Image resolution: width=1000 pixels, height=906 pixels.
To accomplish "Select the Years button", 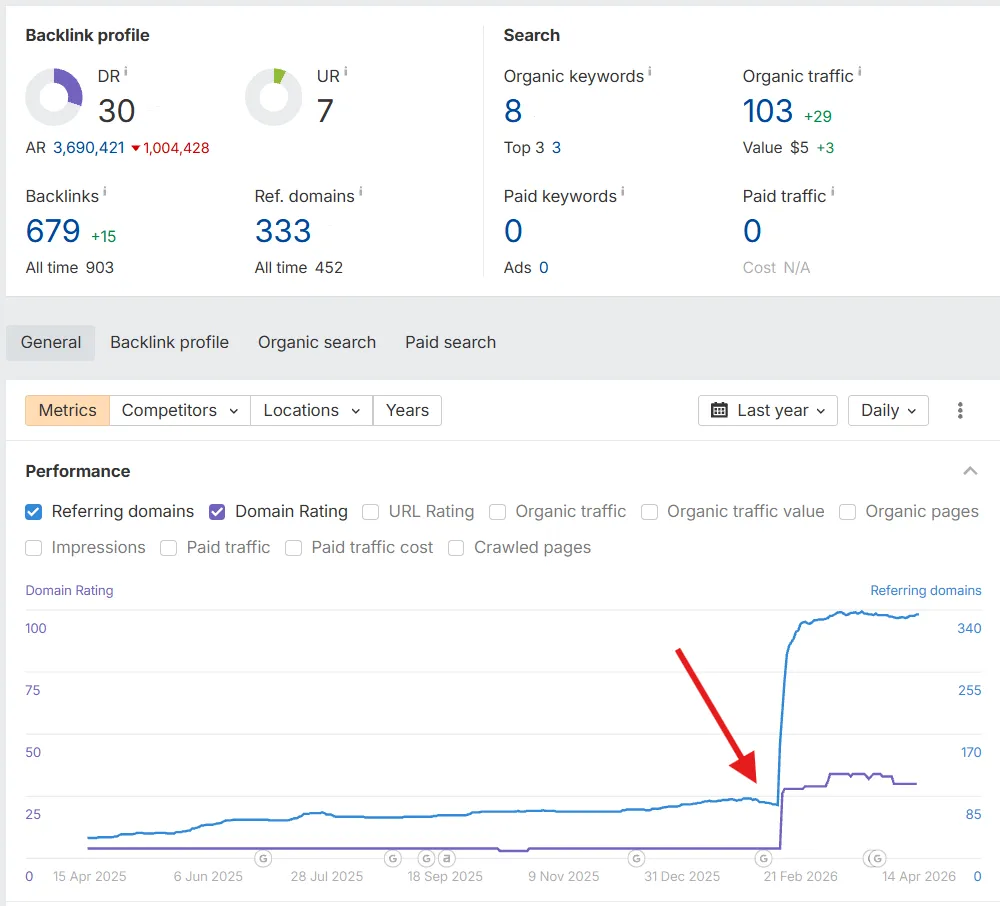I will (407, 410).
